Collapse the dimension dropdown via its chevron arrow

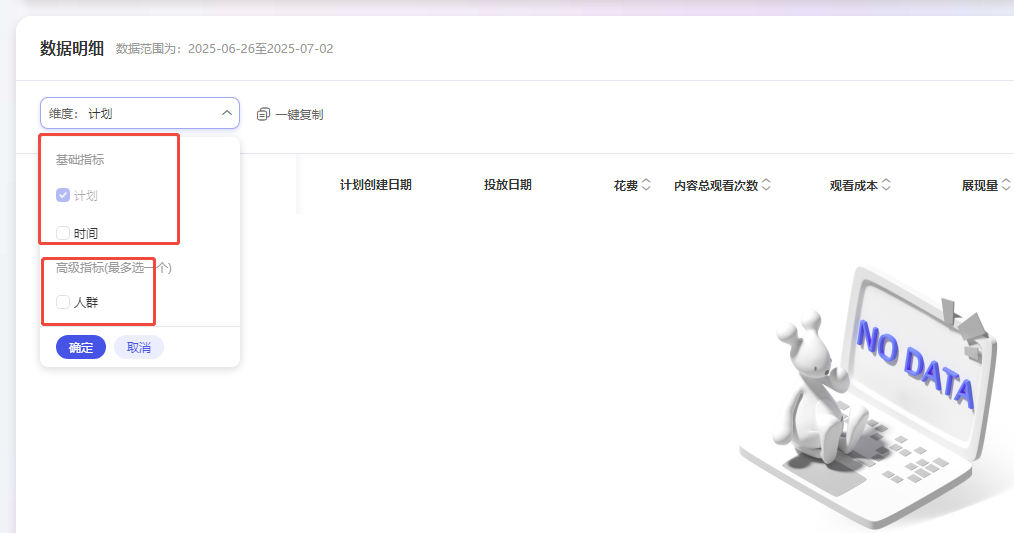click(226, 113)
